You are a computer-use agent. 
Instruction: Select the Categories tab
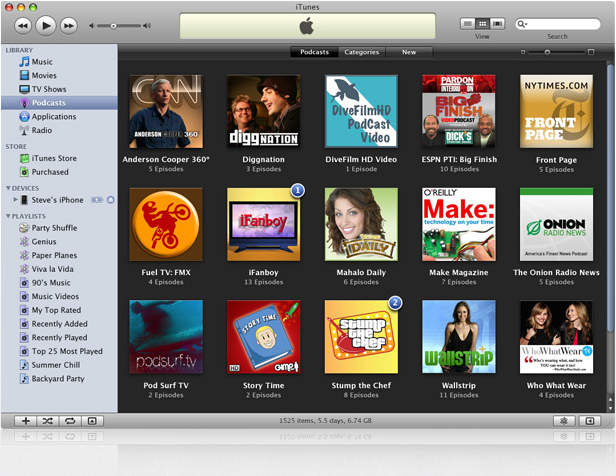click(362, 52)
